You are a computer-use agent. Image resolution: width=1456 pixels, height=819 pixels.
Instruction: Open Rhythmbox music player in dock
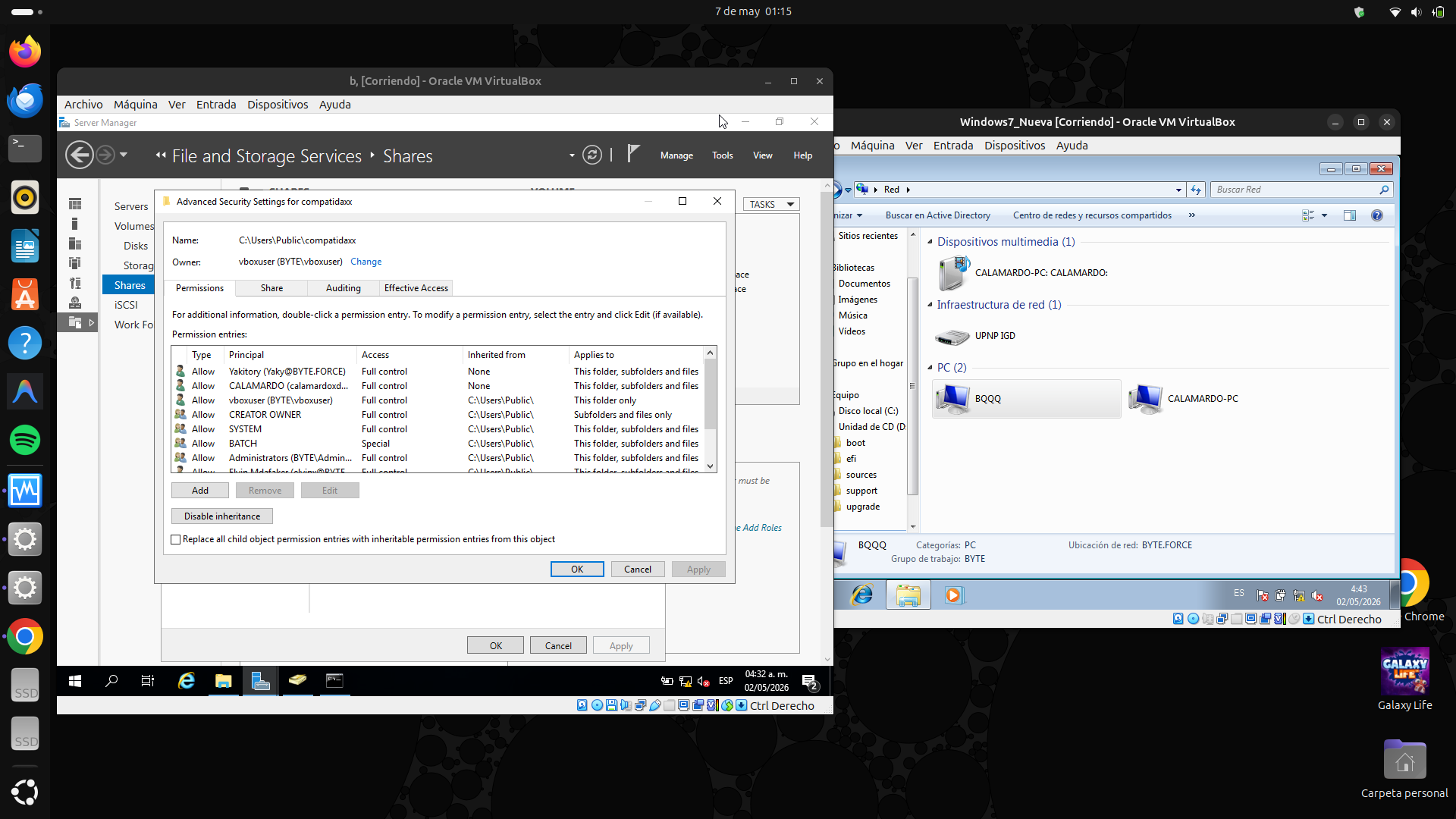(x=25, y=197)
